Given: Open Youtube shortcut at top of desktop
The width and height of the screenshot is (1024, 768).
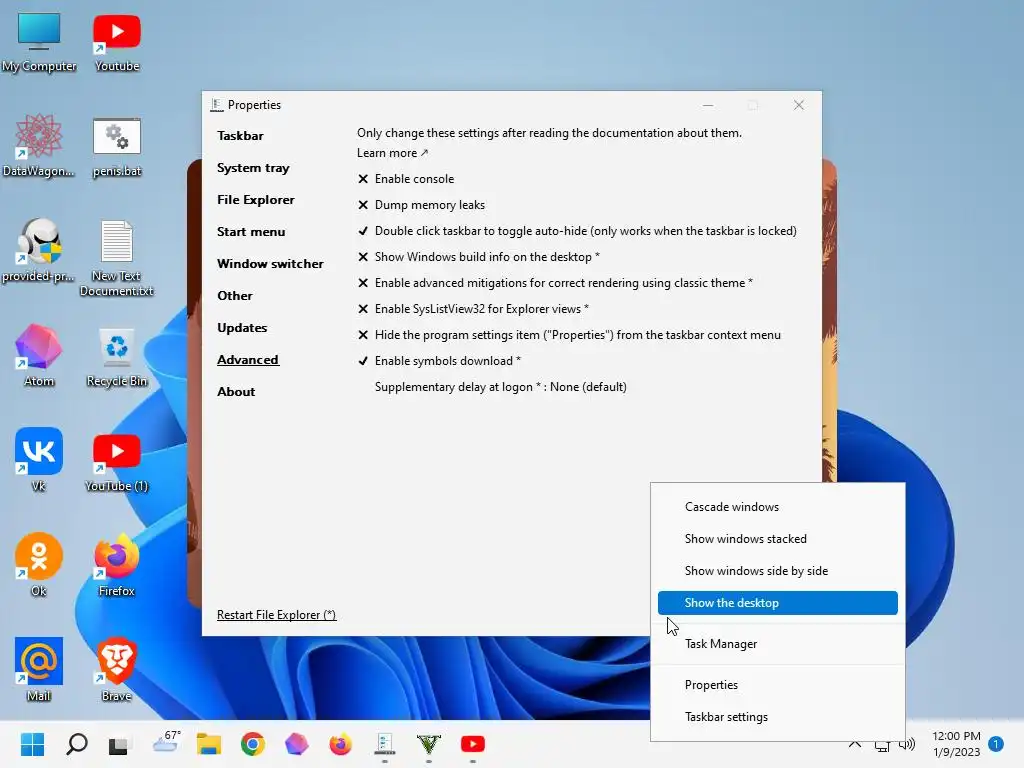Looking at the screenshot, I should (x=117, y=40).
